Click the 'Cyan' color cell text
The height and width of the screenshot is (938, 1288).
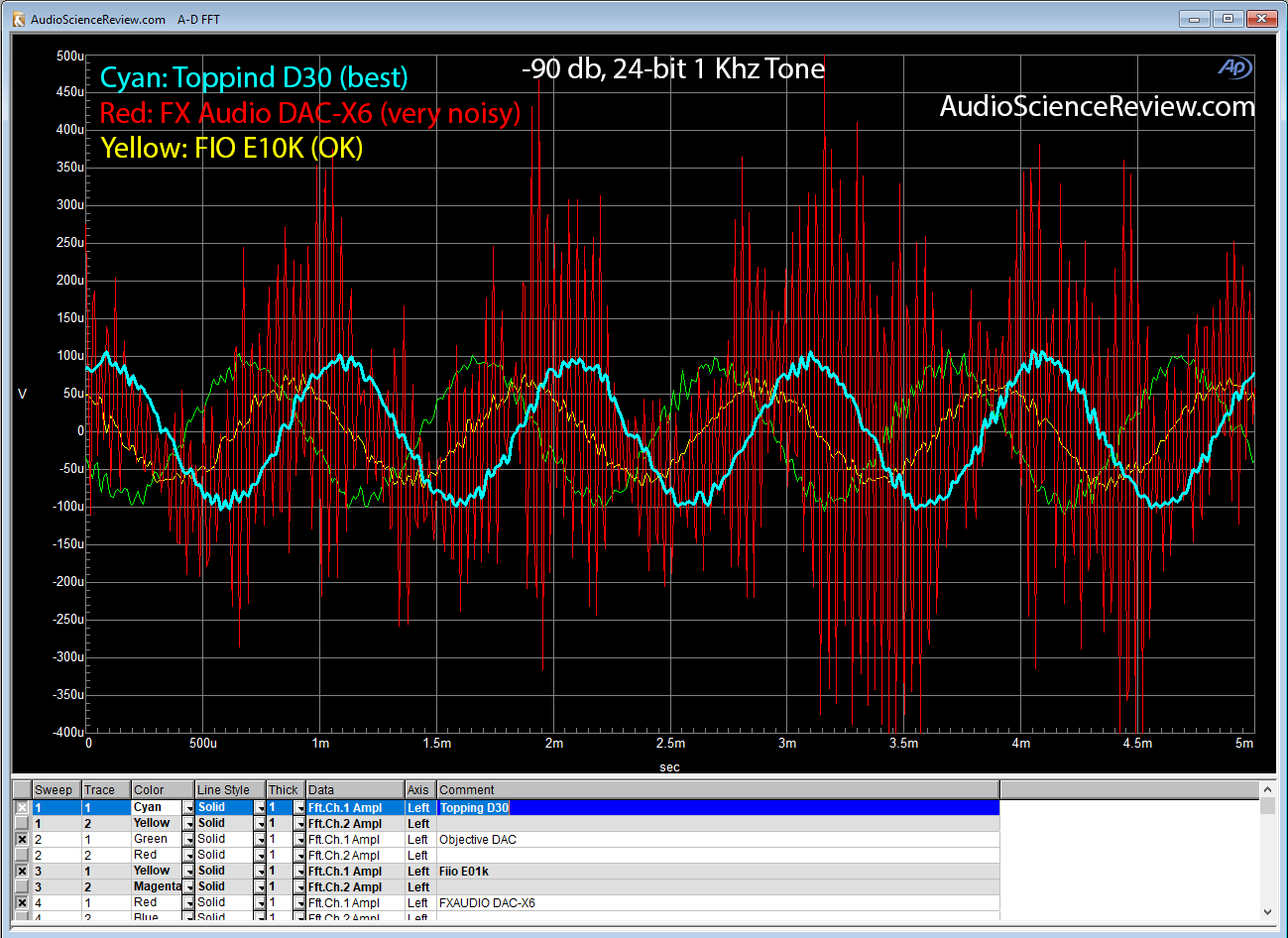(148, 808)
